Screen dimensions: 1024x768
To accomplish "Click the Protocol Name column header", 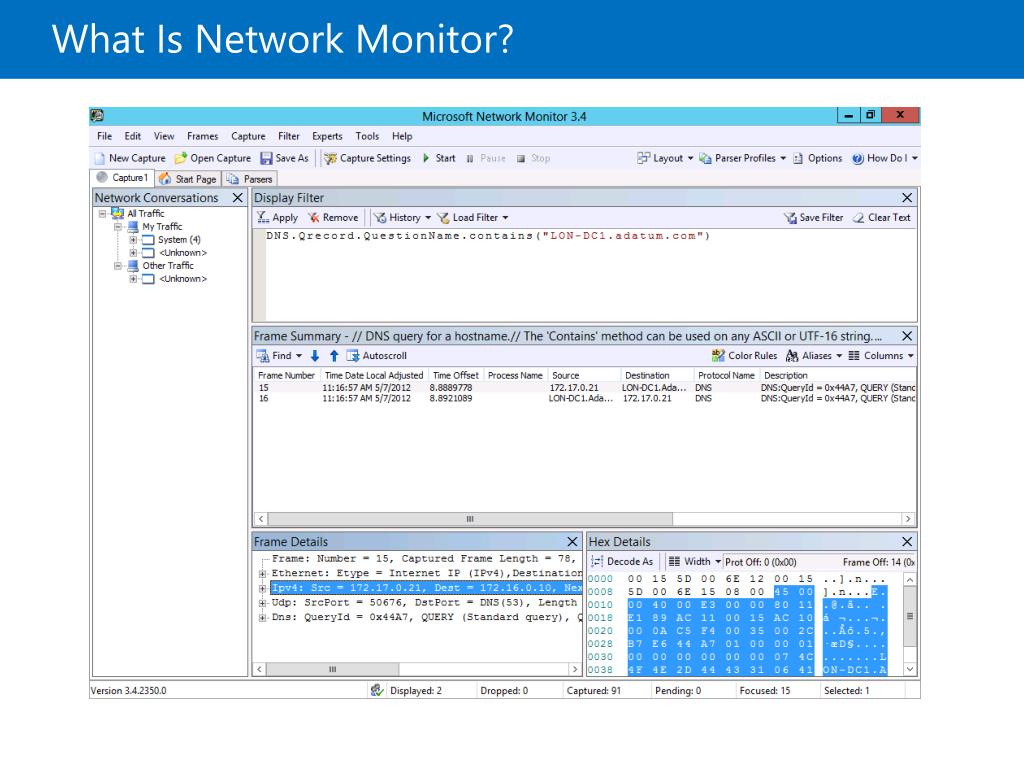I will pyautogui.click(x=726, y=376).
